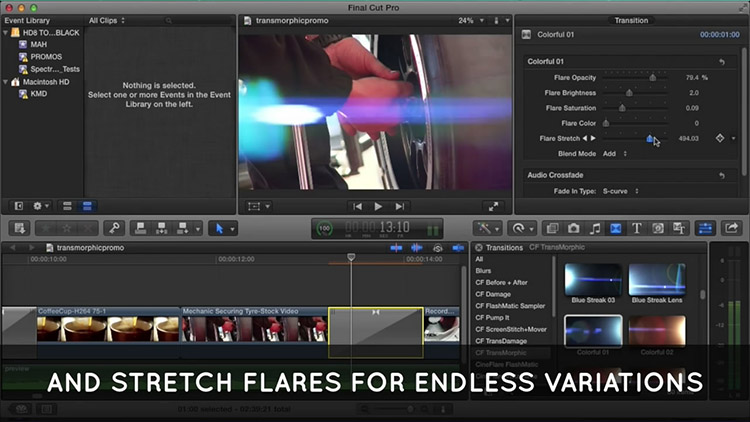Toggle solo in the timeline

[438, 247]
